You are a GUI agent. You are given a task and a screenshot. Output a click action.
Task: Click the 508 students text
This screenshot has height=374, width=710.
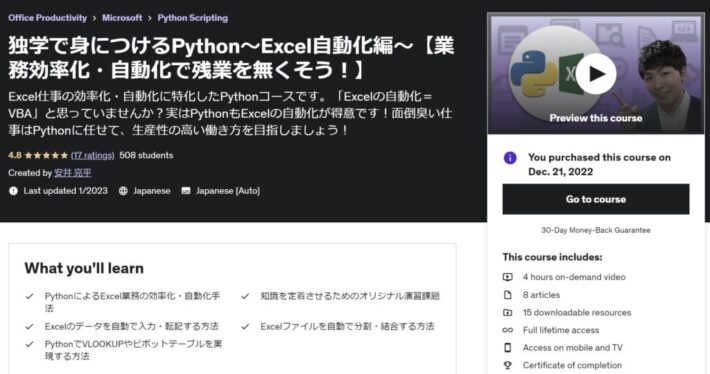click(x=146, y=155)
